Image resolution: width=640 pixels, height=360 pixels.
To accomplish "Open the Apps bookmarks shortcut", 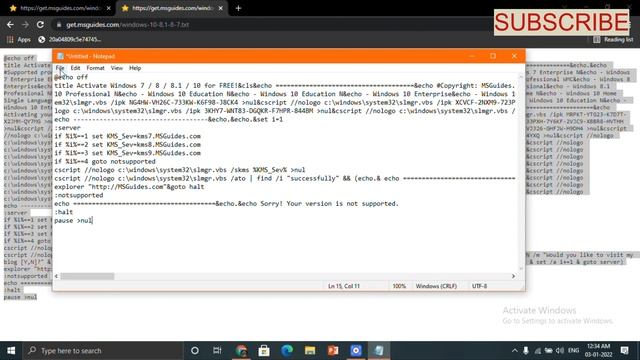I will point(19,40).
